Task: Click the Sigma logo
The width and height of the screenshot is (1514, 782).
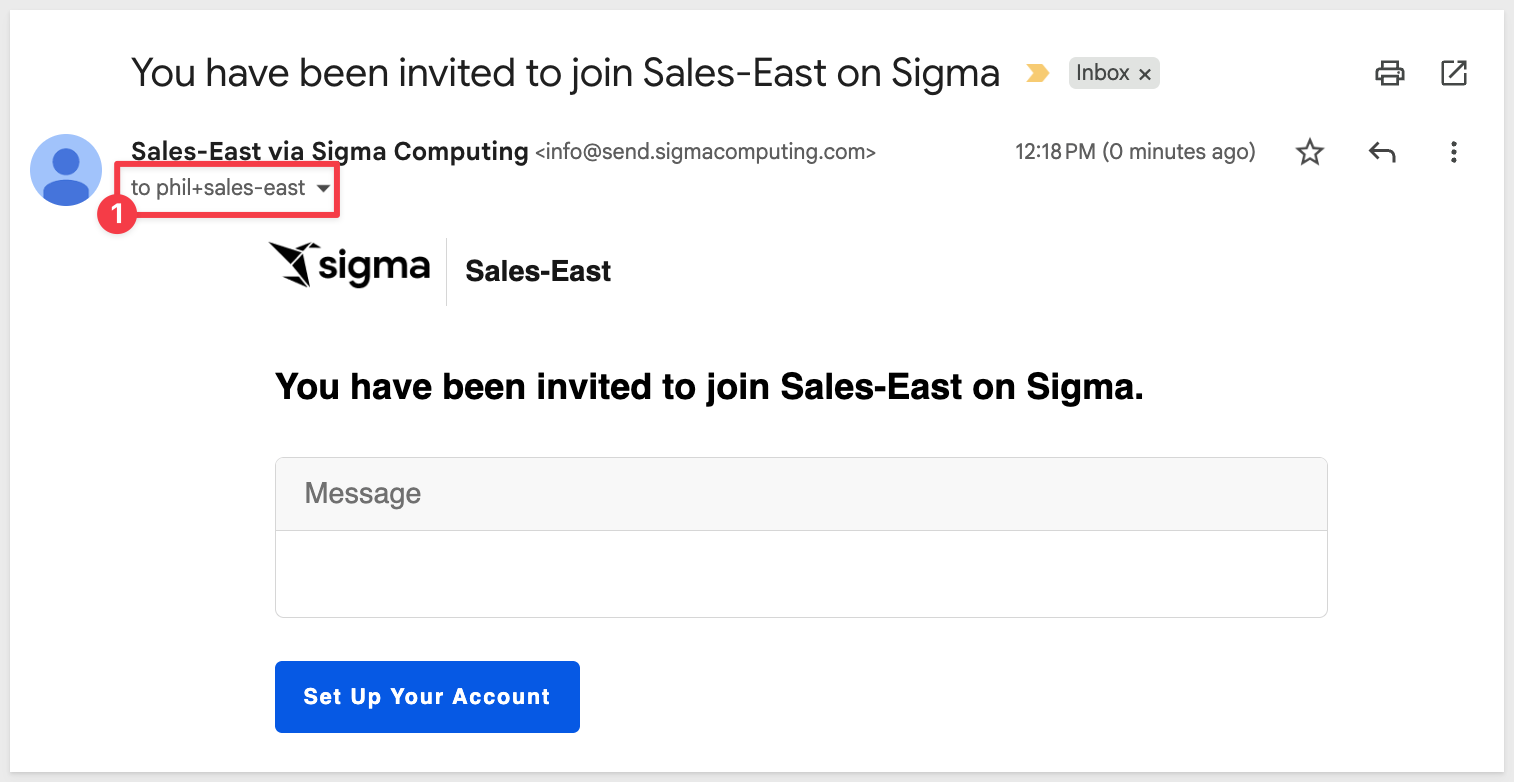Action: click(x=350, y=266)
